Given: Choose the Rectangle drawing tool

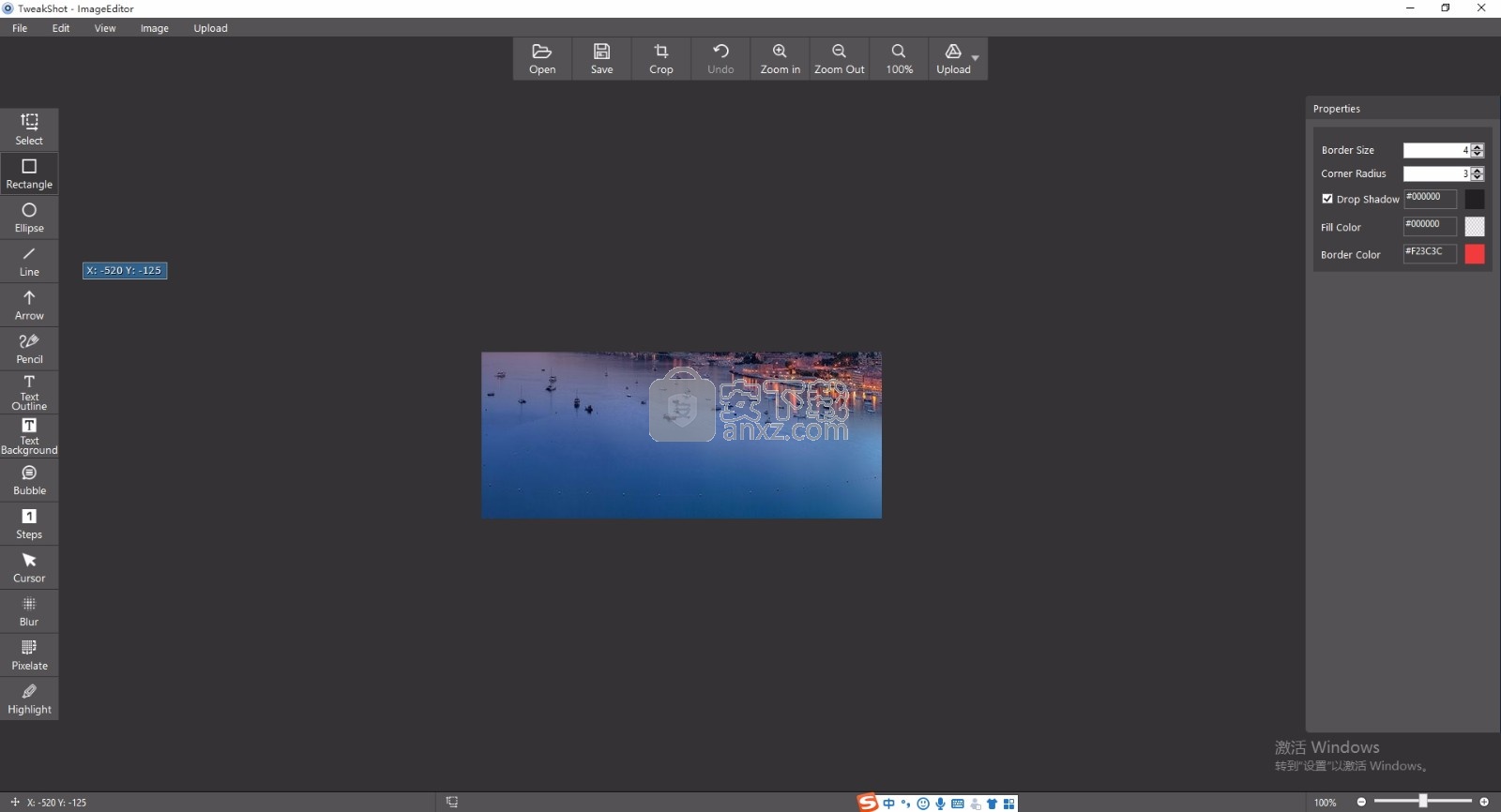Looking at the screenshot, I should click(x=29, y=173).
